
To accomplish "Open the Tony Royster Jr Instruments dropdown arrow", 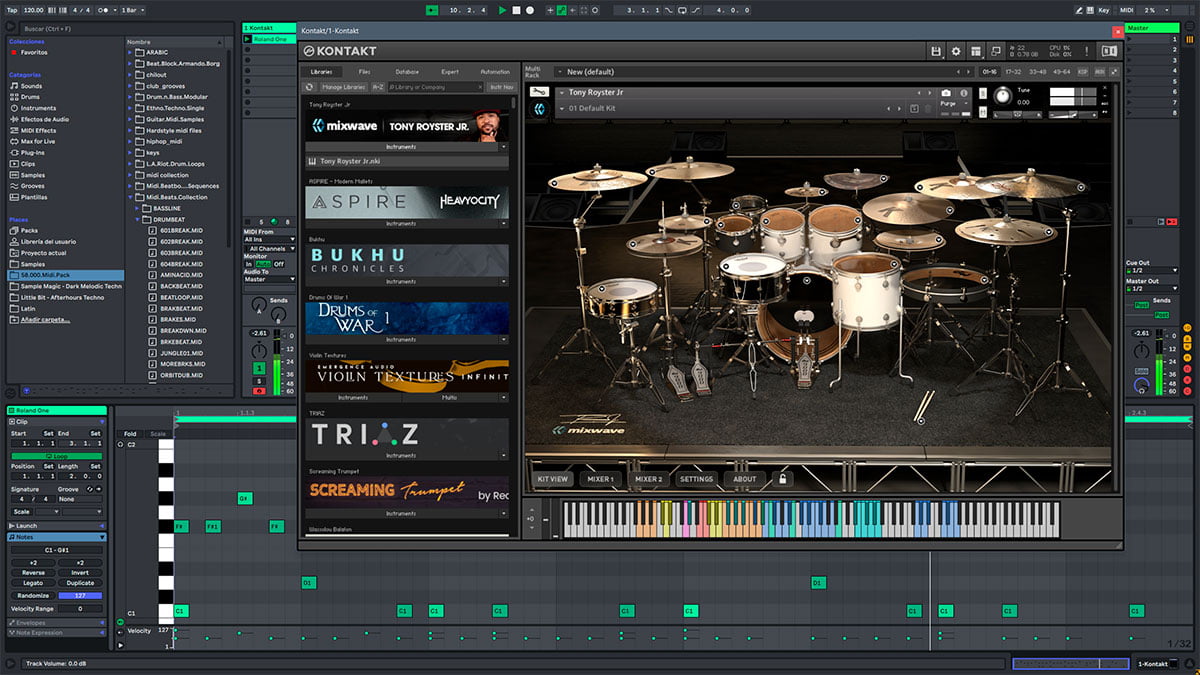I will pos(503,147).
